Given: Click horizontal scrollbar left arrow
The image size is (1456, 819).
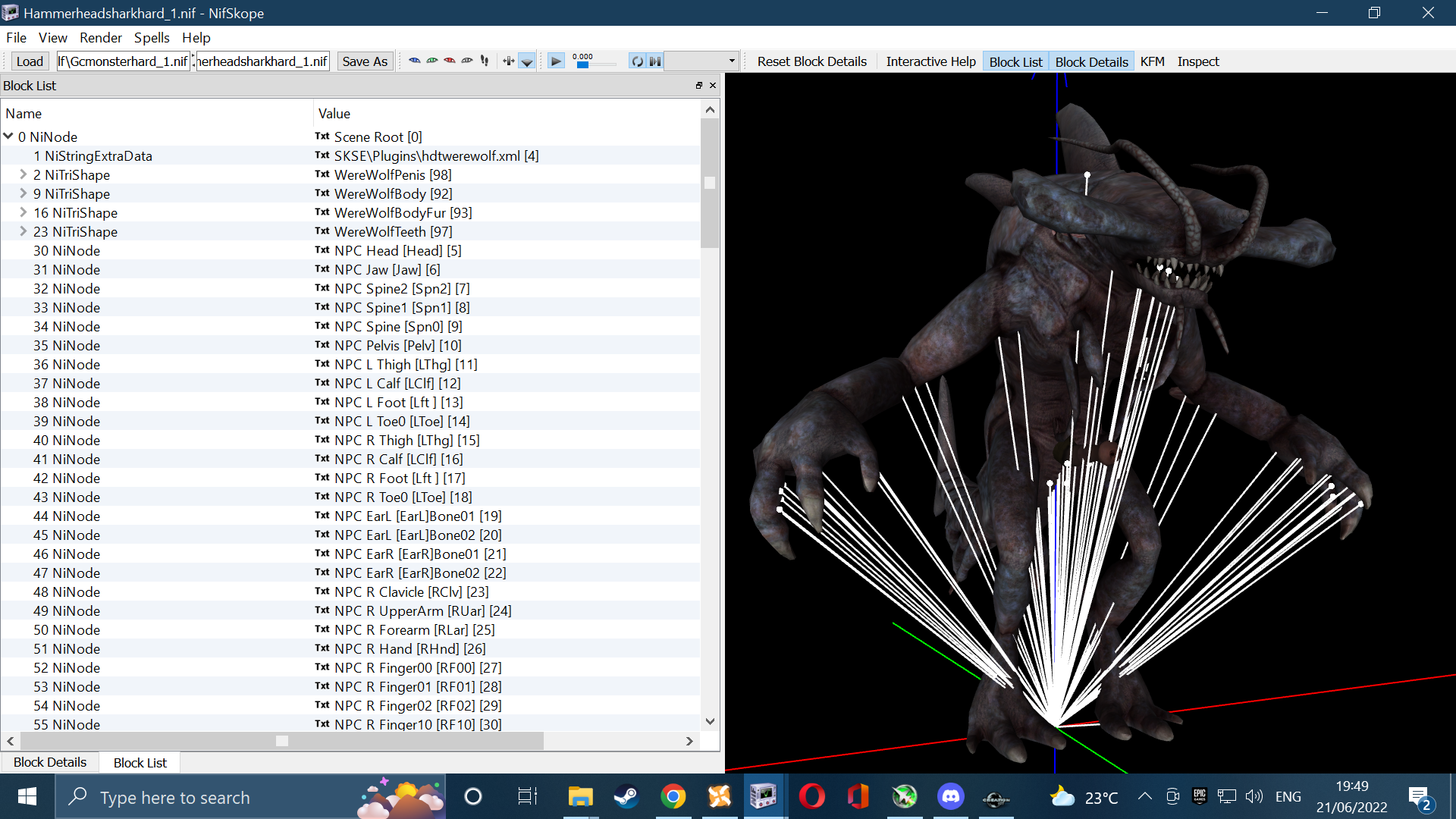Looking at the screenshot, I should pos(11,741).
